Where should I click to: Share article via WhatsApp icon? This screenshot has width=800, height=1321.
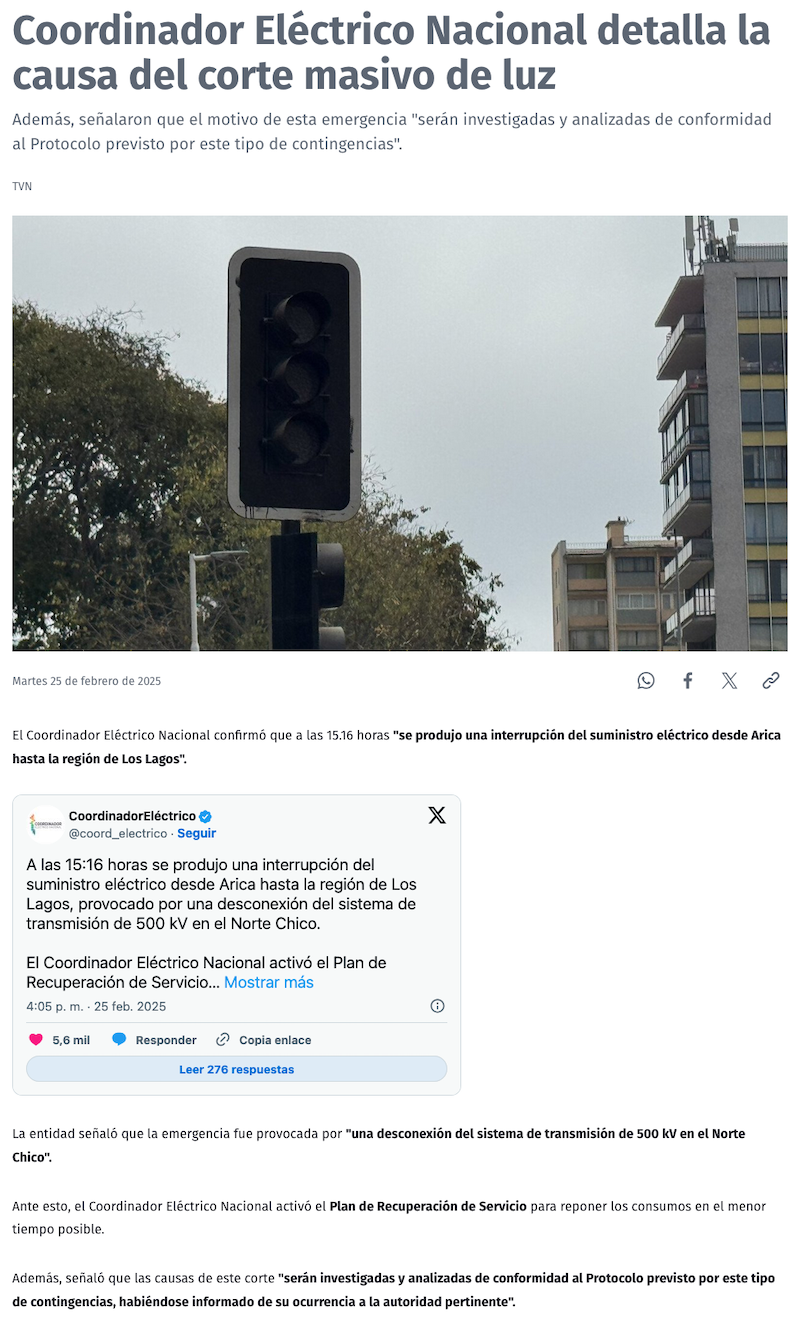tap(646, 681)
